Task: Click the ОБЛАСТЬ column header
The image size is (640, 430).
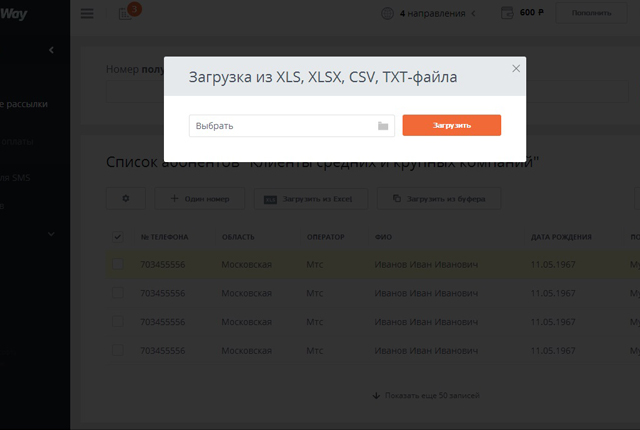Action: [238, 237]
